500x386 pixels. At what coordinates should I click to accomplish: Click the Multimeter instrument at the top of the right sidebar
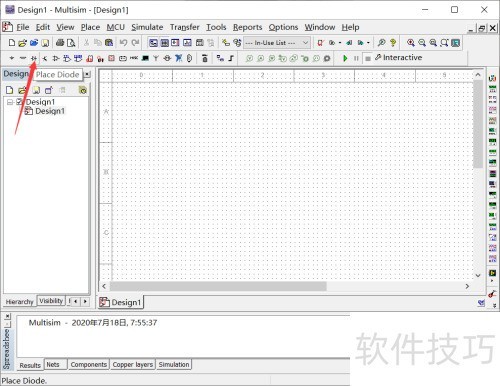[x=492, y=79]
